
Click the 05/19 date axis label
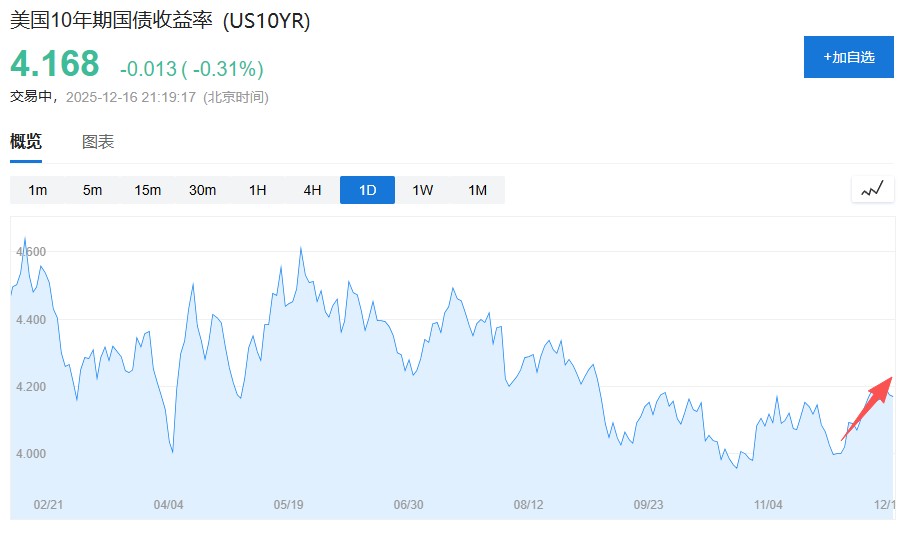pyautogui.click(x=288, y=504)
